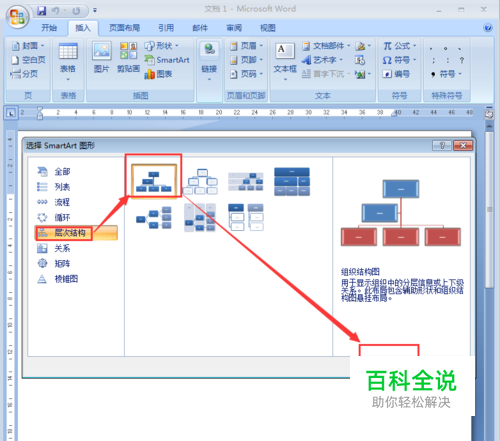This screenshot has width=500, height=441.
Task: Choose the organization chart layout thumbnail
Action: pos(154,181)
